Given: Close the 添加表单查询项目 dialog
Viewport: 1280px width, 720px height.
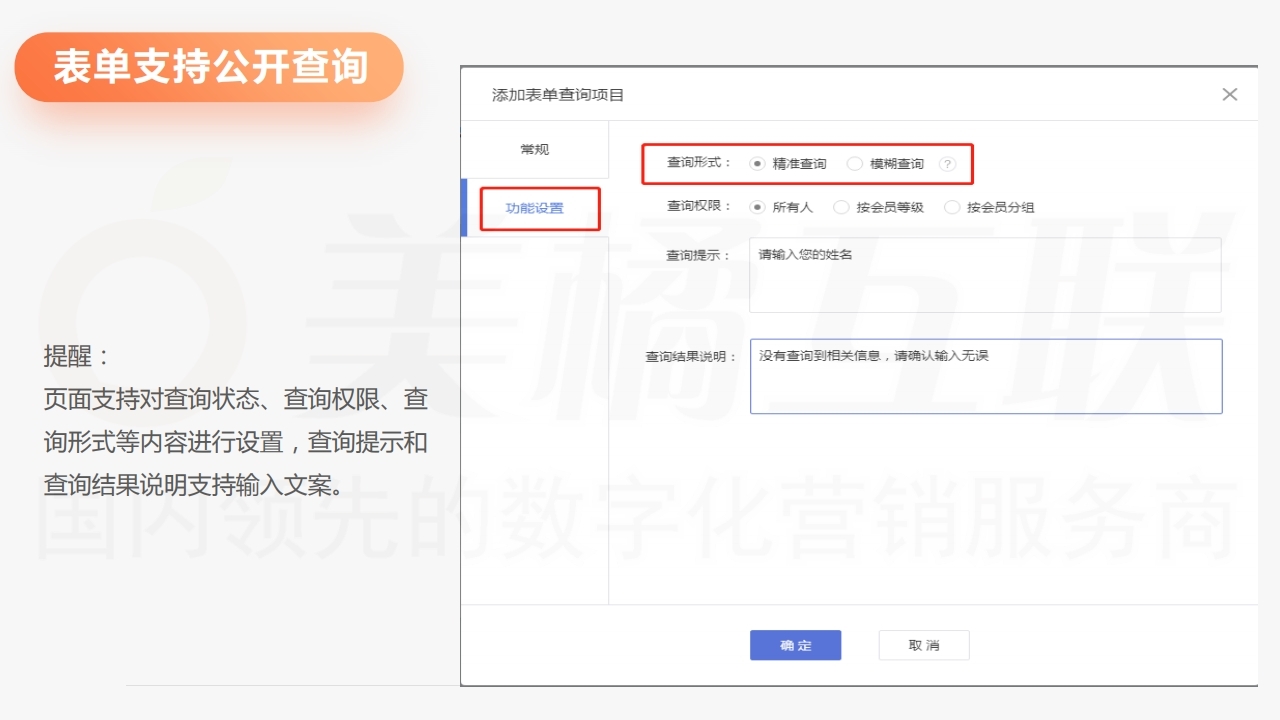Looking at the screenshot, I should coord(1230,94).
